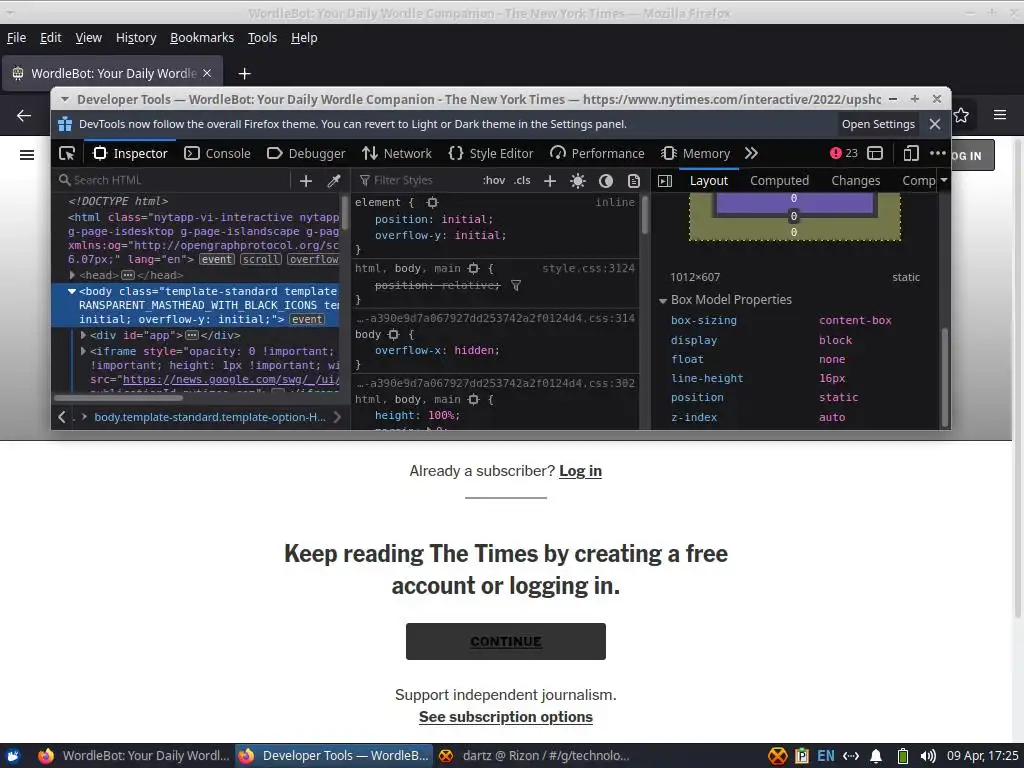
Task: Open the NYT page sections hamburger menu
Action: (x=27, y=155)
